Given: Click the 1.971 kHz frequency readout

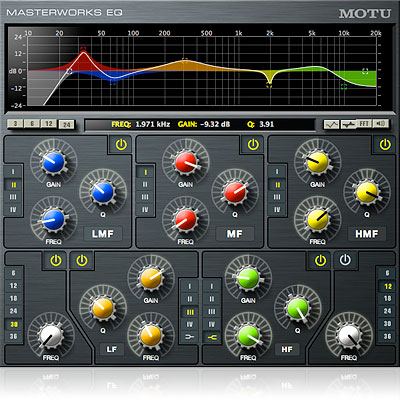Looking at the screenshot, I should (x=153, y=124).
